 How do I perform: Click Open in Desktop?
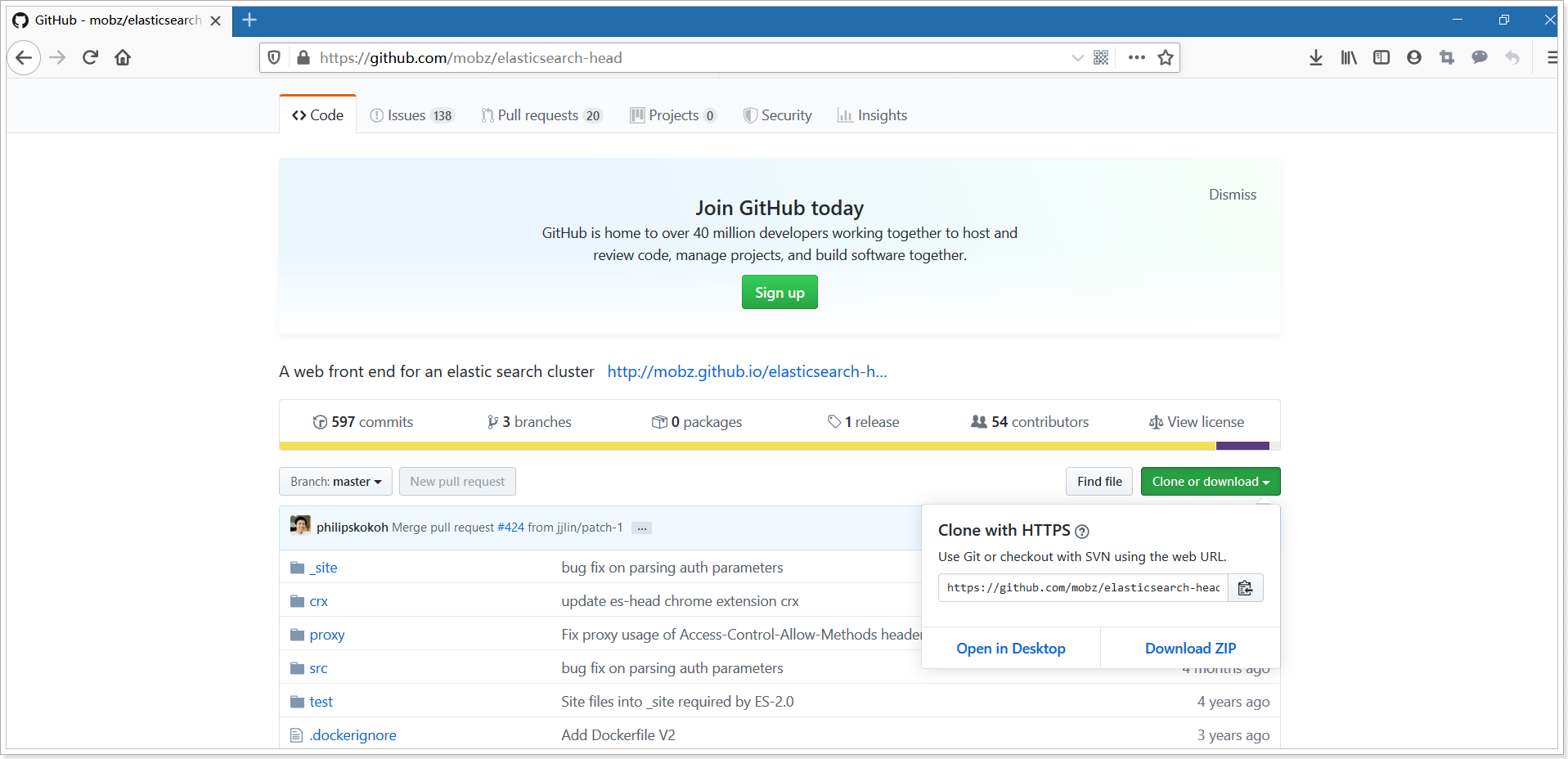[x=1011, y=649]
